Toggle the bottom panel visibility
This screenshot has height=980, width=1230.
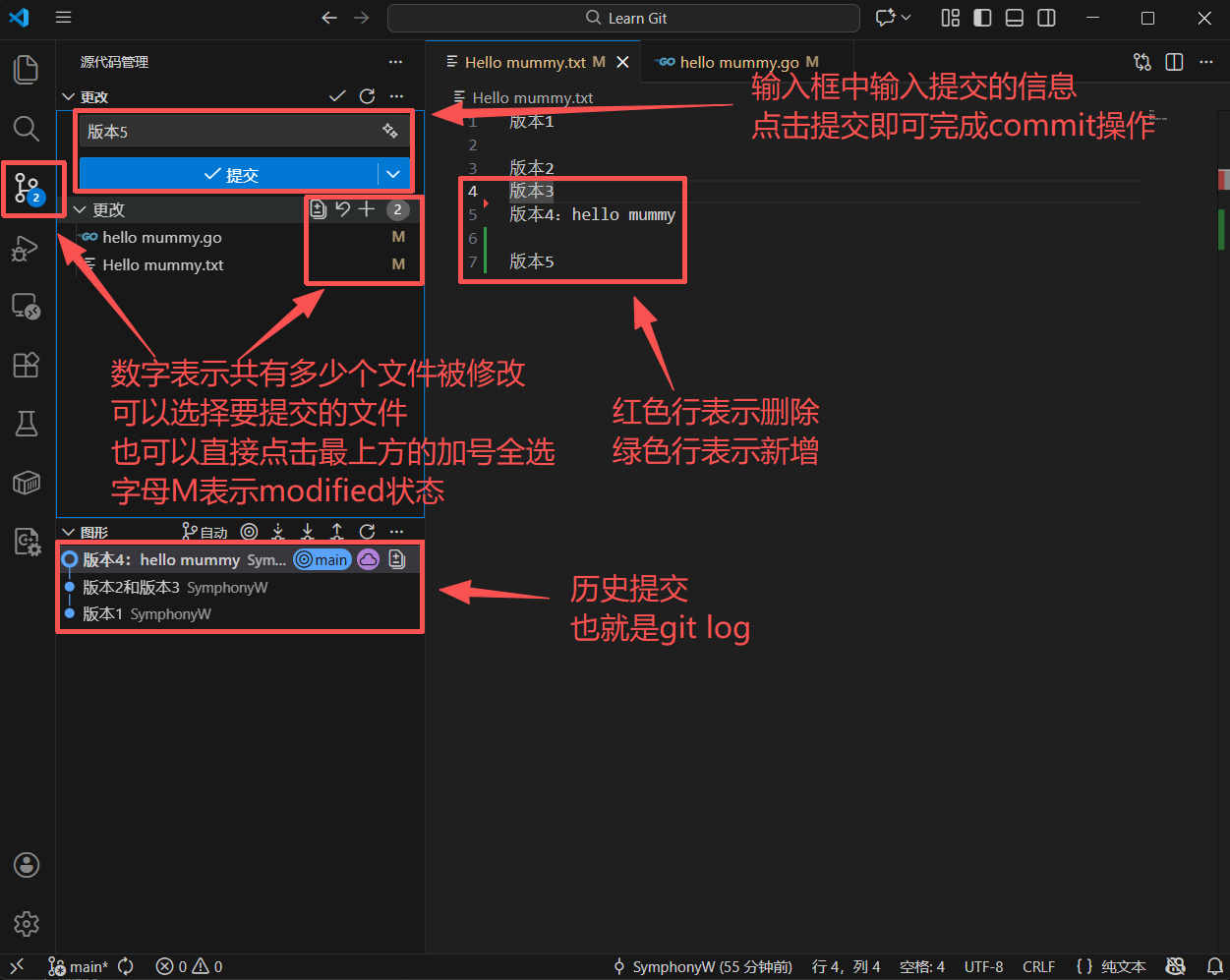[1015, 18]
